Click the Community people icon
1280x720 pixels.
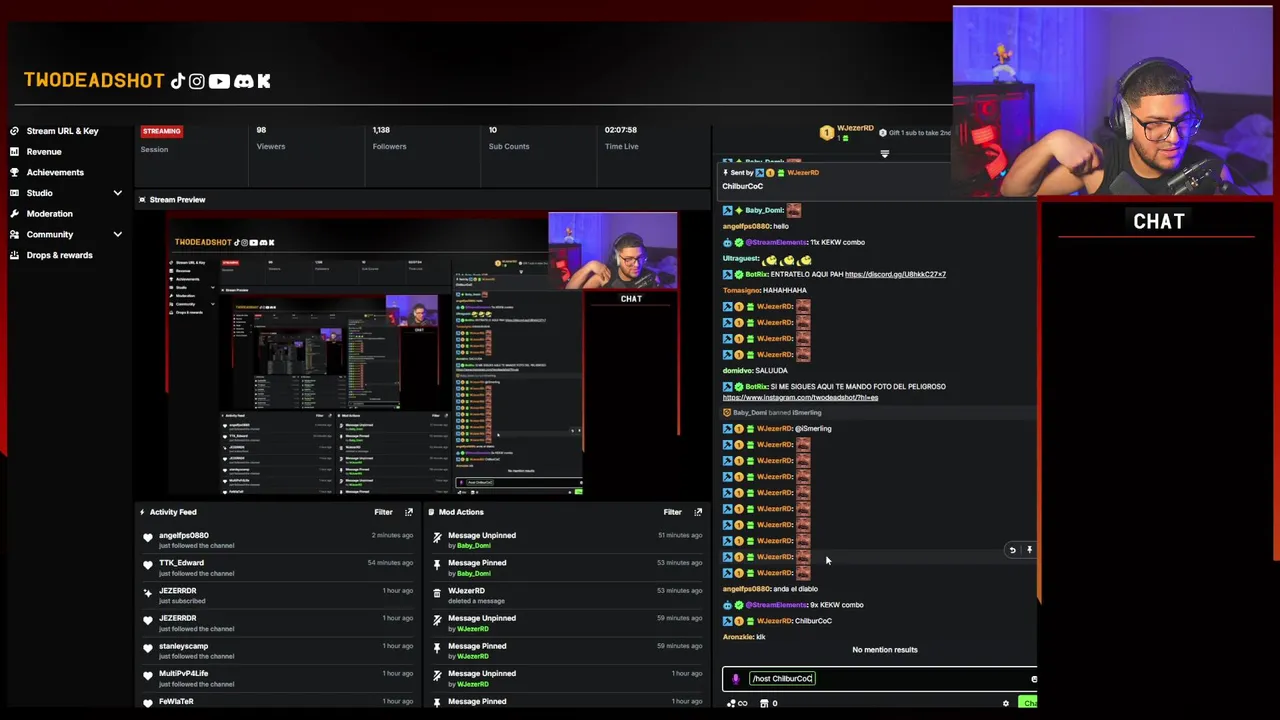click(x=14, y=234)
